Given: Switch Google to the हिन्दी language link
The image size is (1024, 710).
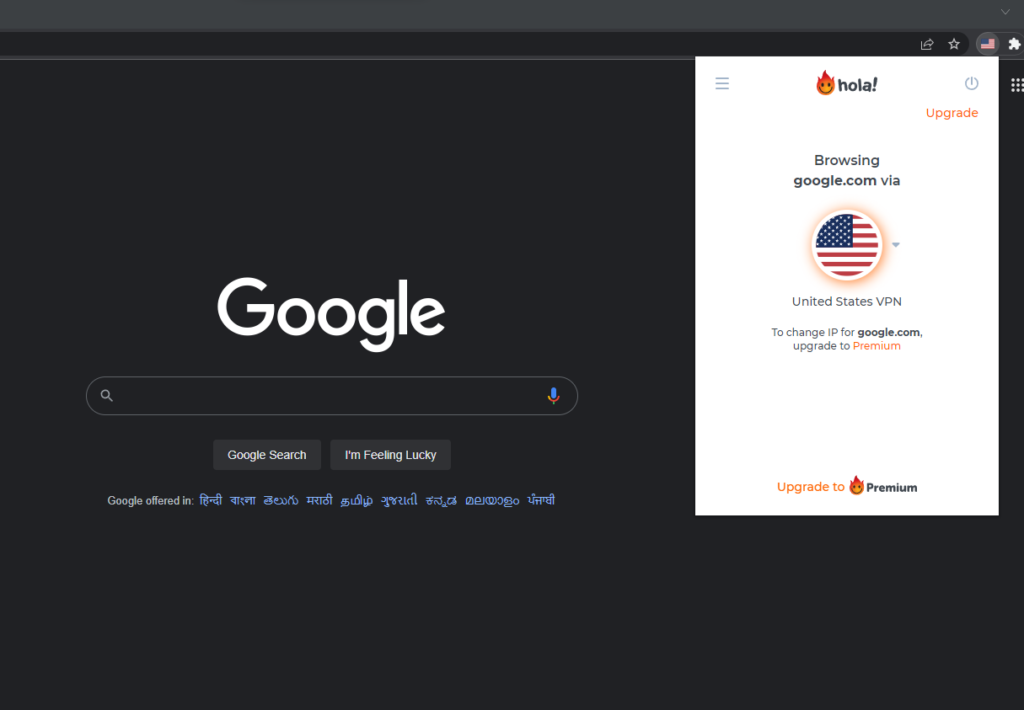Looking at the screenshot, I should tap(210, 500).
